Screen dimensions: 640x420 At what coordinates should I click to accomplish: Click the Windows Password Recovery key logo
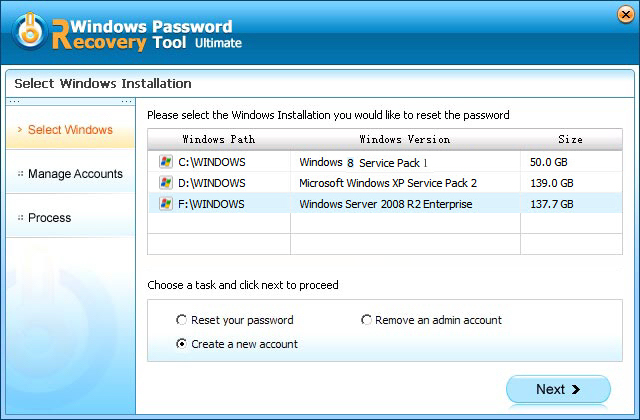point(30,31)
